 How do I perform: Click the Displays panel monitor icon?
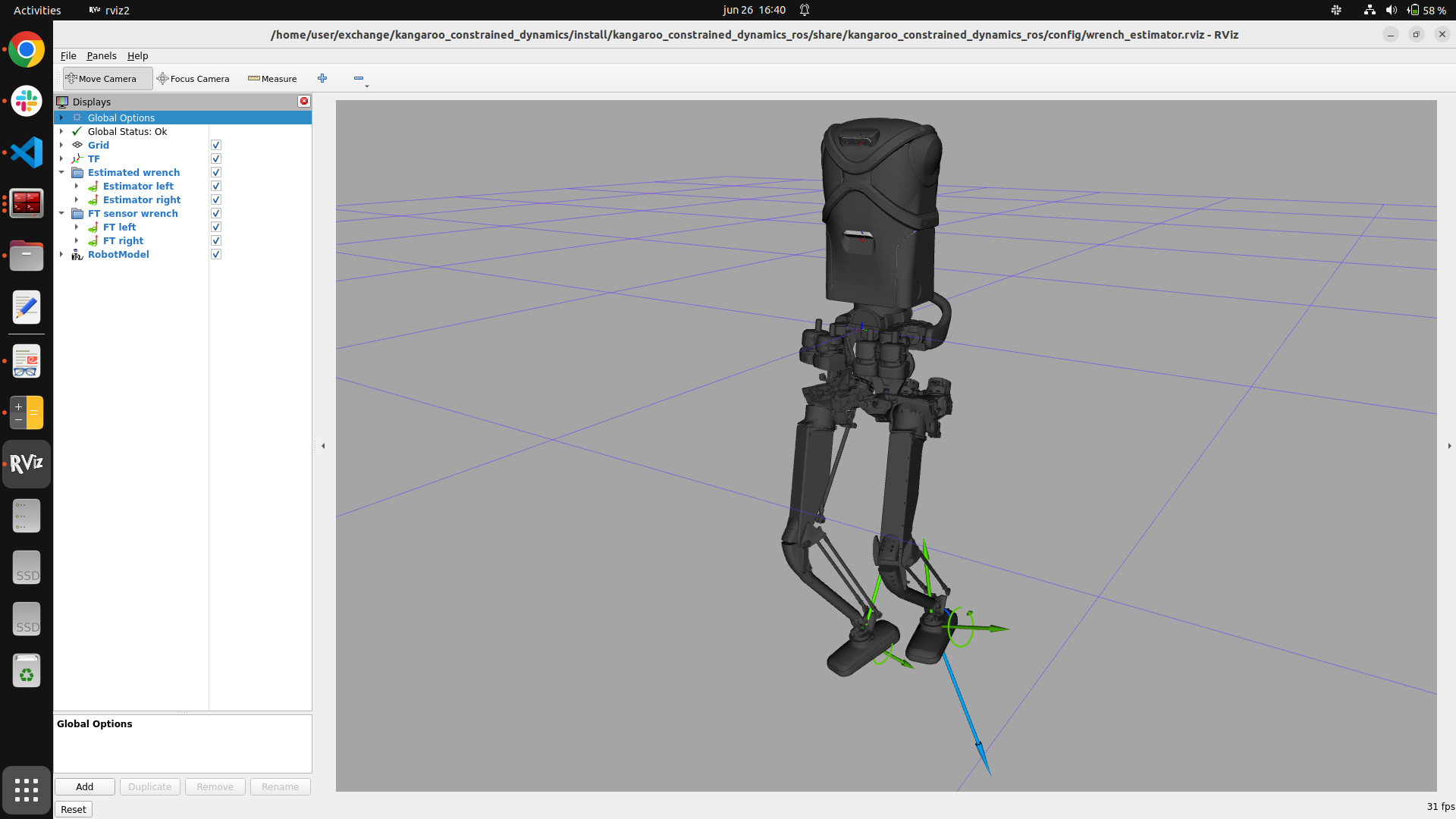point(62,102)
